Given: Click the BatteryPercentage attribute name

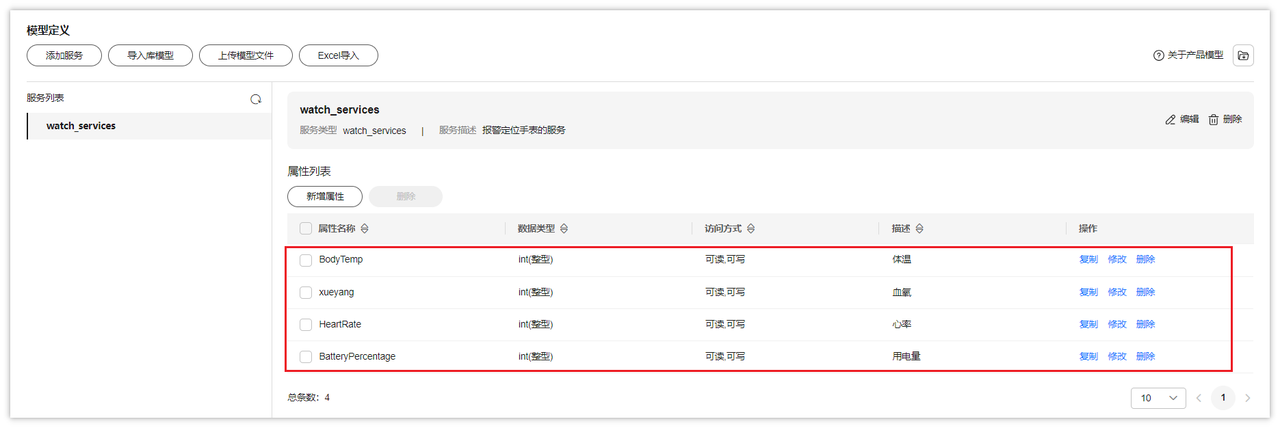Looking at the screenshot, I should pos(357,356).
